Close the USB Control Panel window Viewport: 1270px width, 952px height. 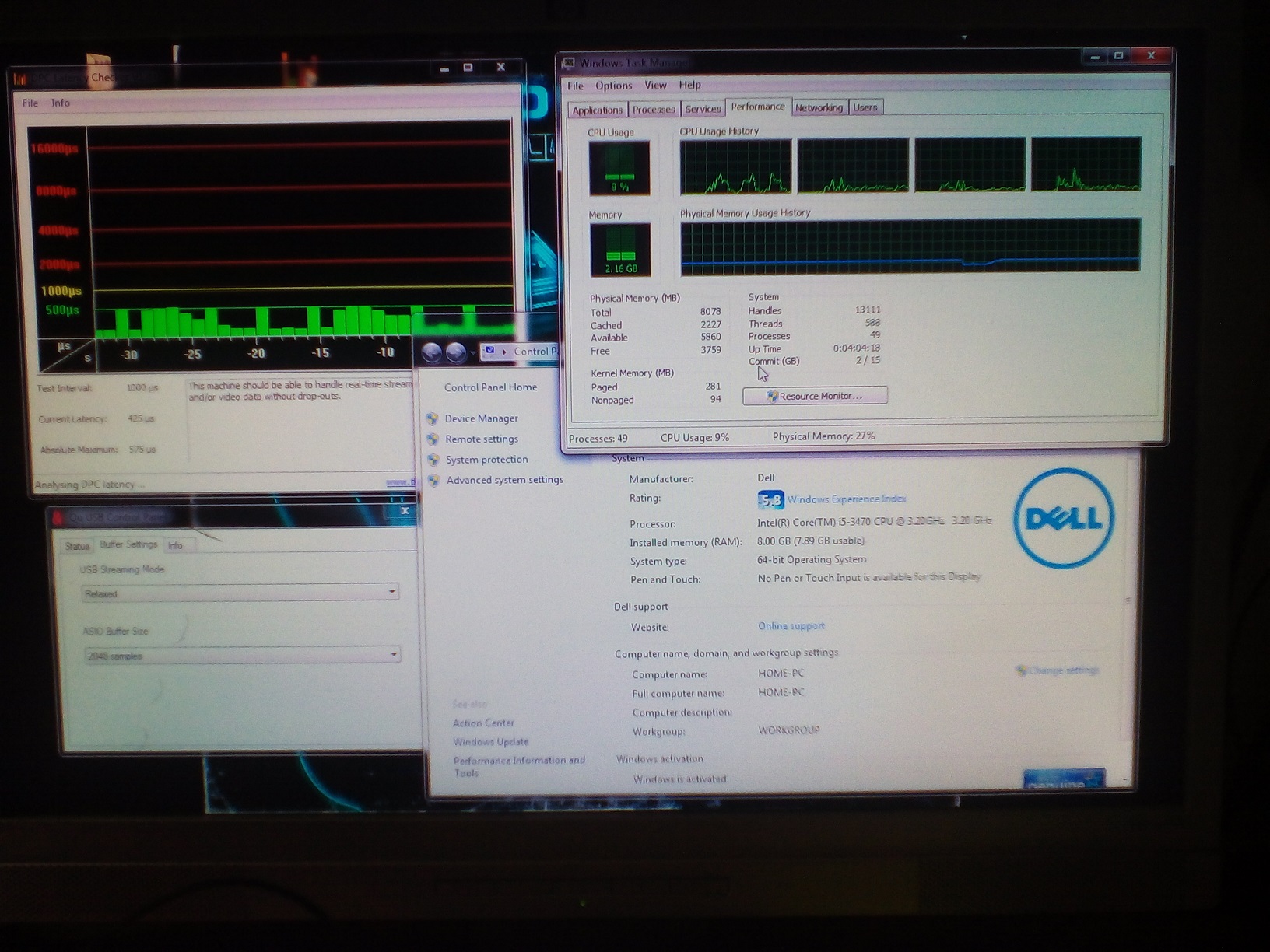click(405, 511)
